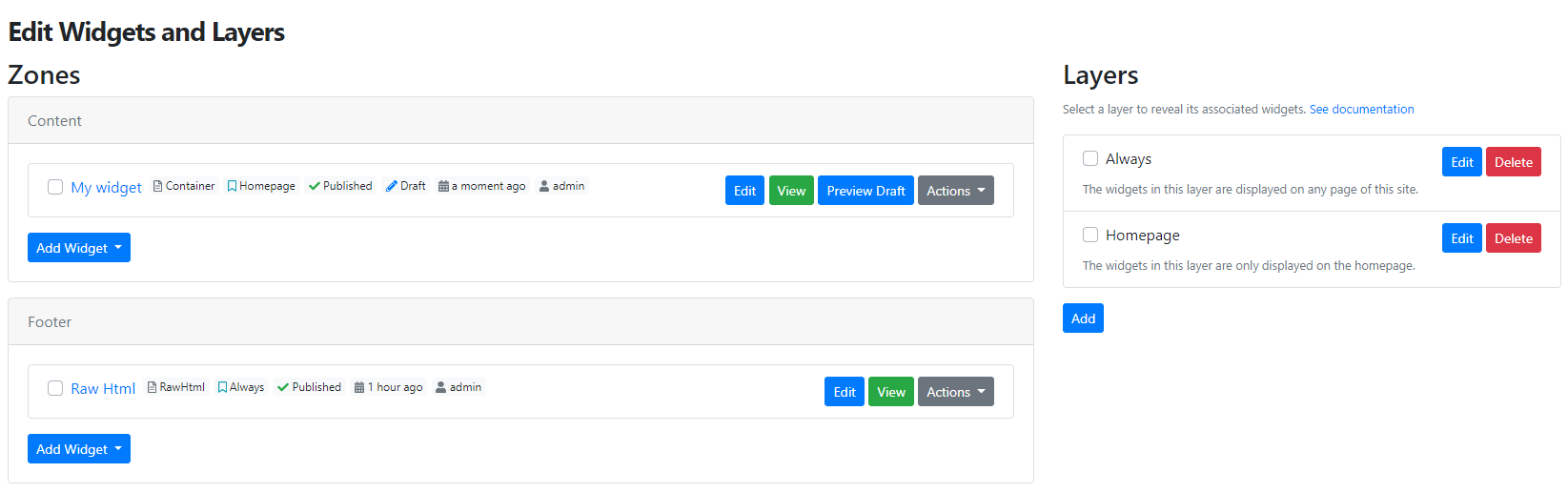Click the user icon on Raw Html row
Screen dimensions: 1568x493
pyautogui.click(x=441, y=387)
